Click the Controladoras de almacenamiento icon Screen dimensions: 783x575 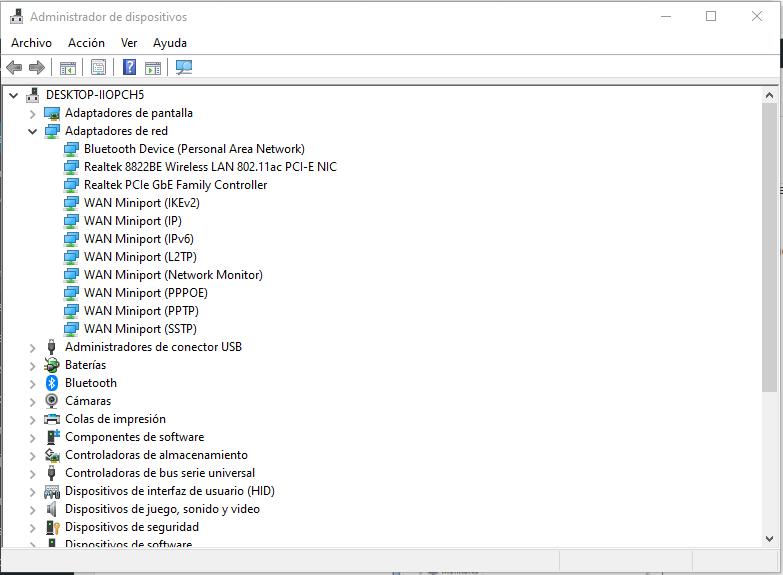(52, 455)
